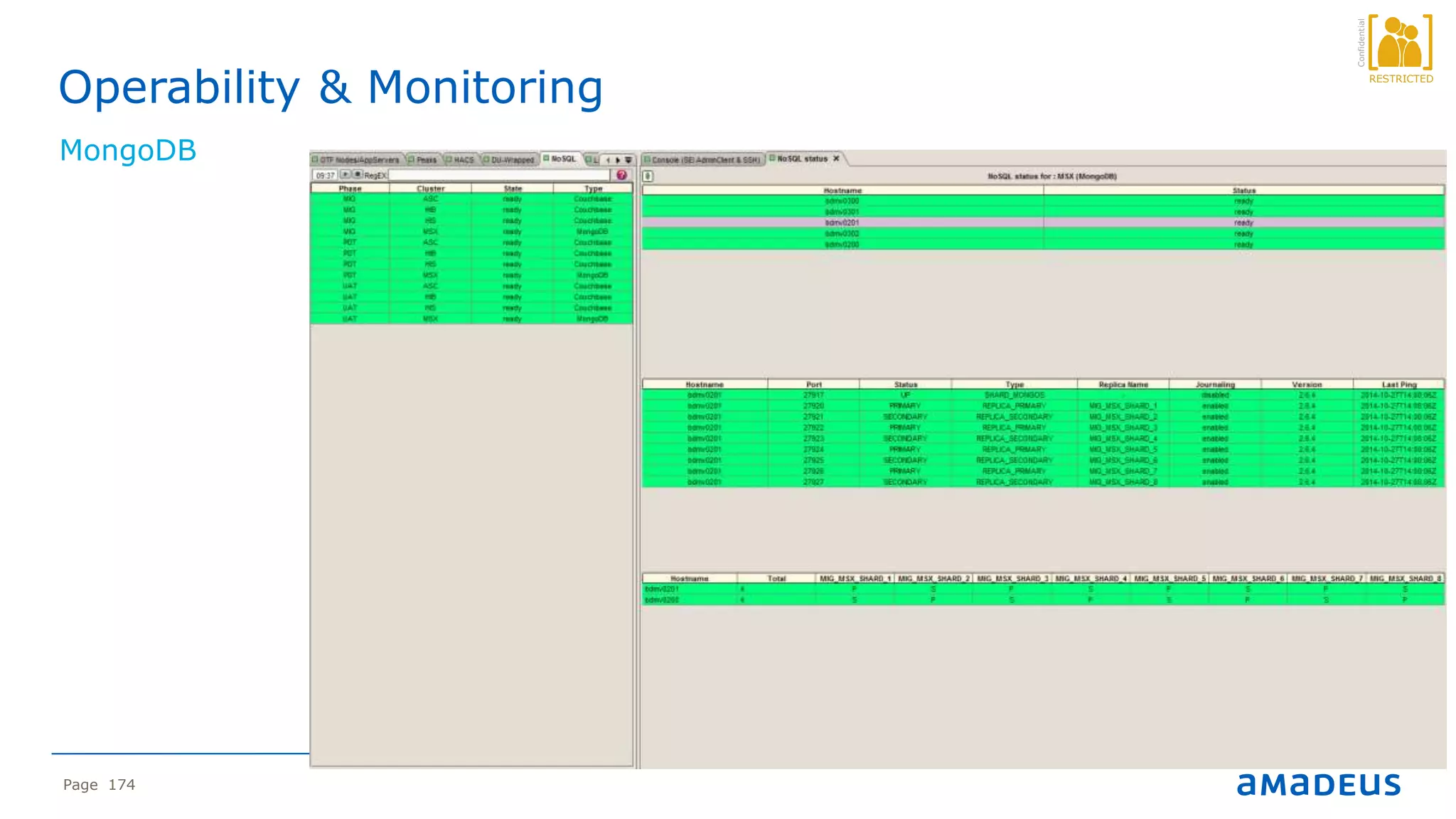Click the right tab-scroll arrow
1456x819 pixels.
[x=618, y=160]
